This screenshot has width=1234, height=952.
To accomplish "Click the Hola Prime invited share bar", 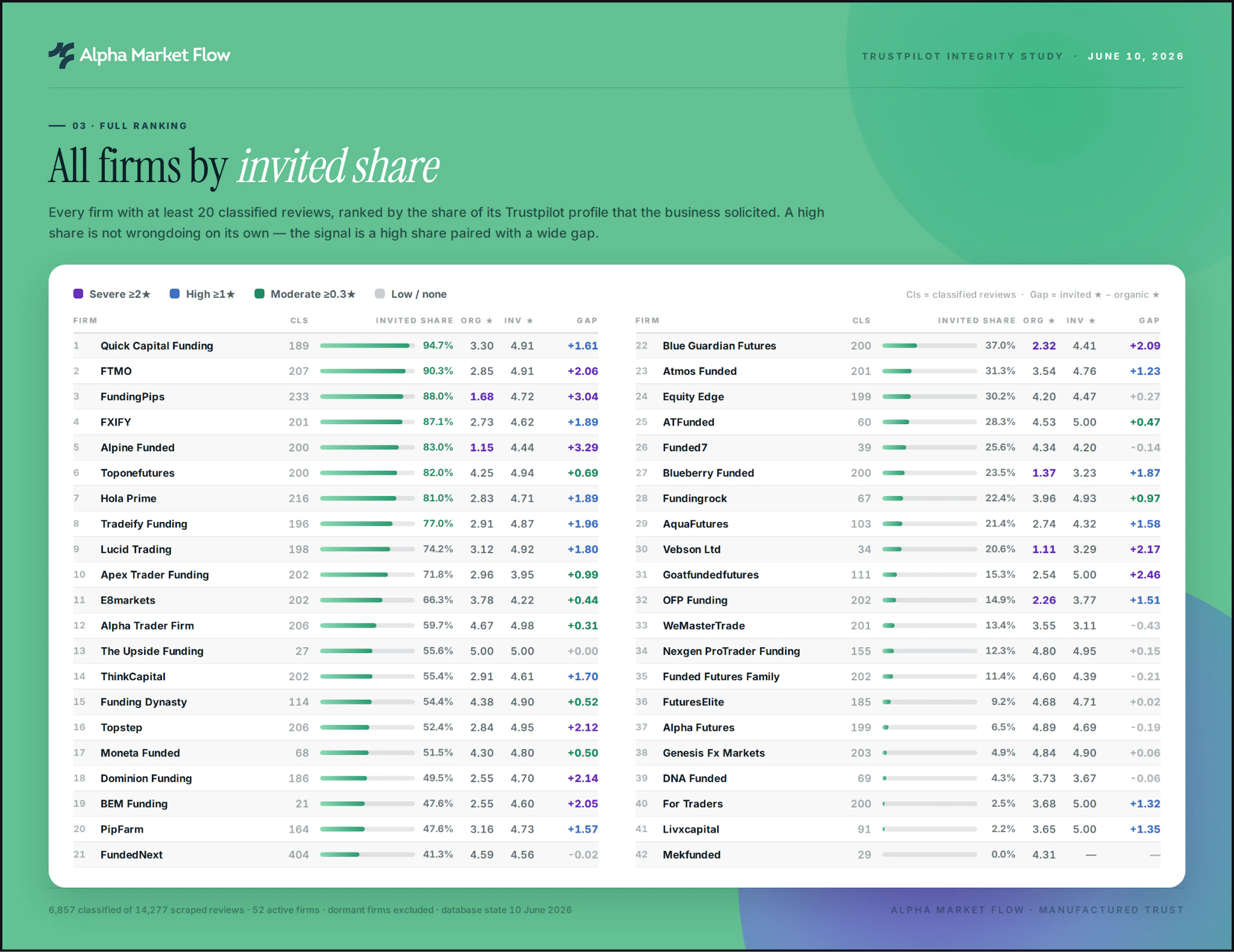I will [367, 498].
